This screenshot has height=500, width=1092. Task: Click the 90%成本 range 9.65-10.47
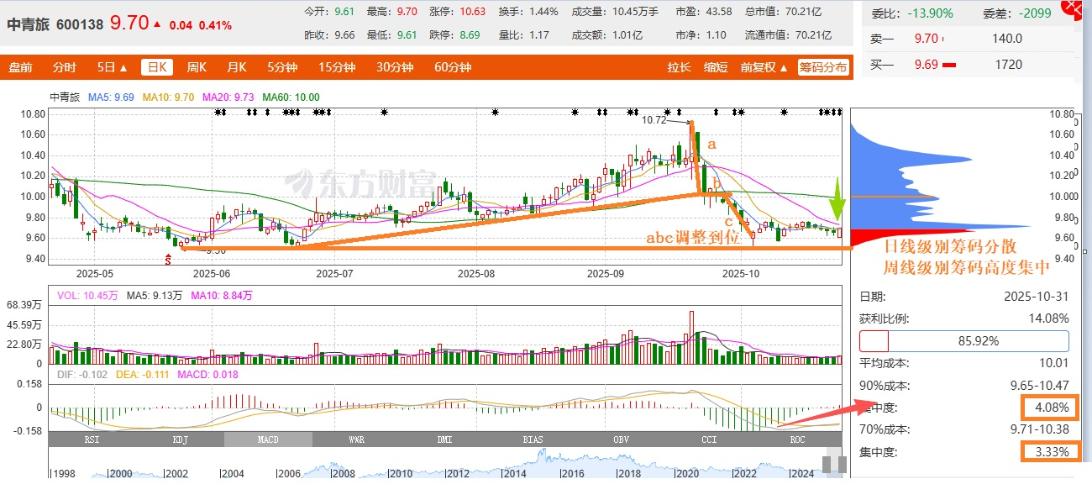pyautogui.click(x=1041, y=385)
